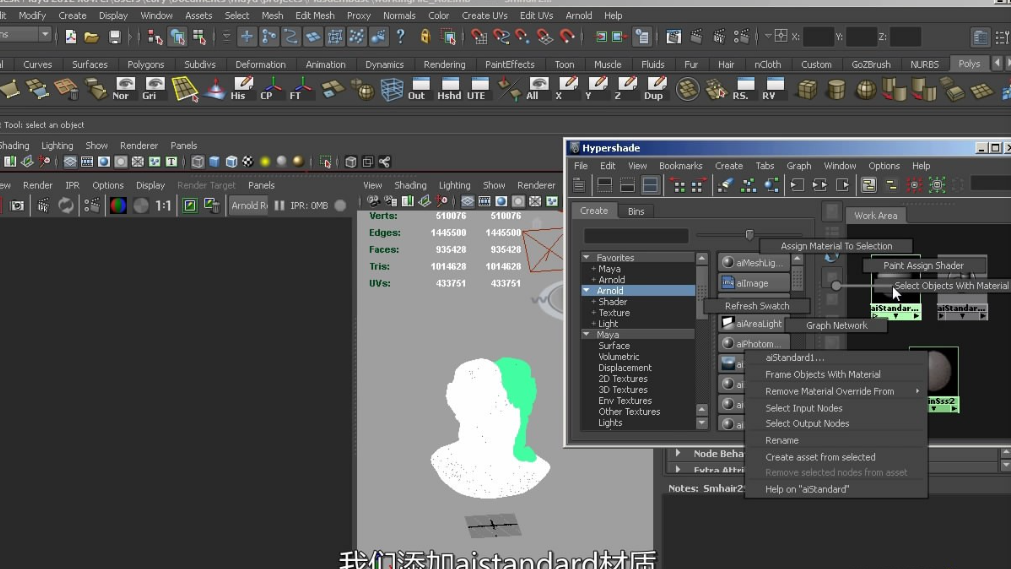Click the RS. shelf icon
Viewport: 1011px width, 569px height.
point(743,88)
